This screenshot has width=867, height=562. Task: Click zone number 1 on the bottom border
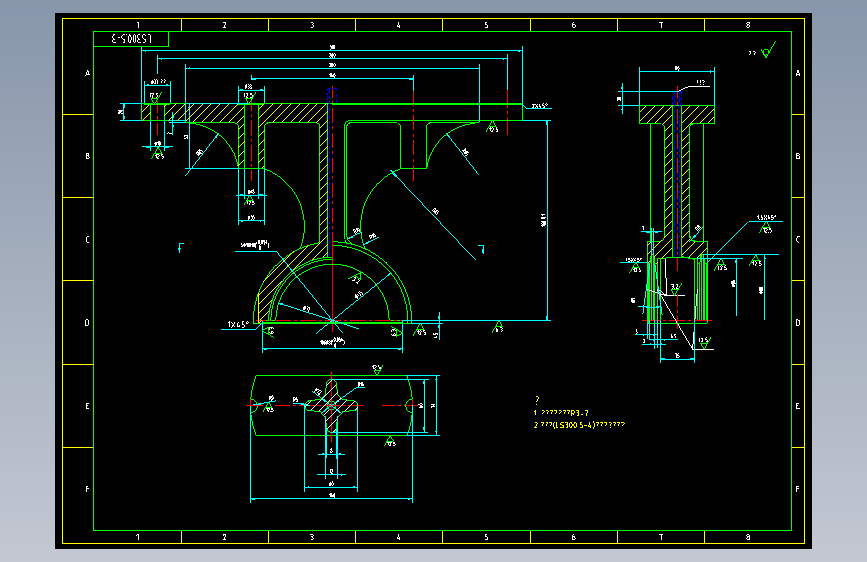(x=138, y=537)
